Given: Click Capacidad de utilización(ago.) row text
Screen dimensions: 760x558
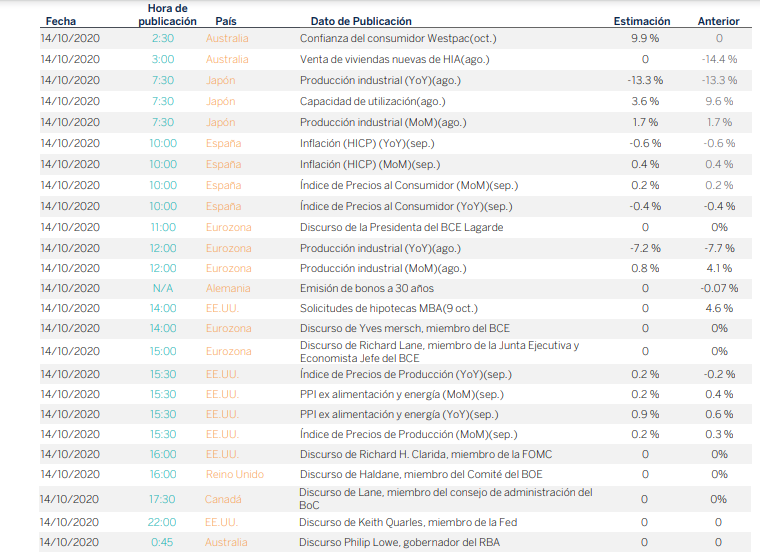Looking at the screenshot, I should point(372,101).
